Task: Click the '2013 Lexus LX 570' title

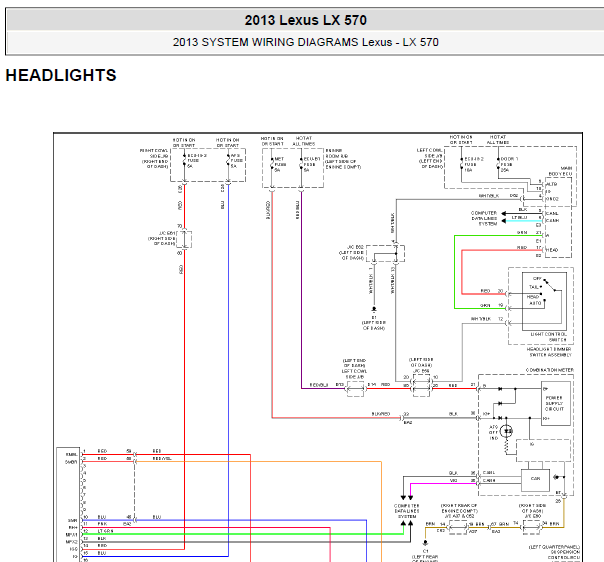Action: [305, 20]
